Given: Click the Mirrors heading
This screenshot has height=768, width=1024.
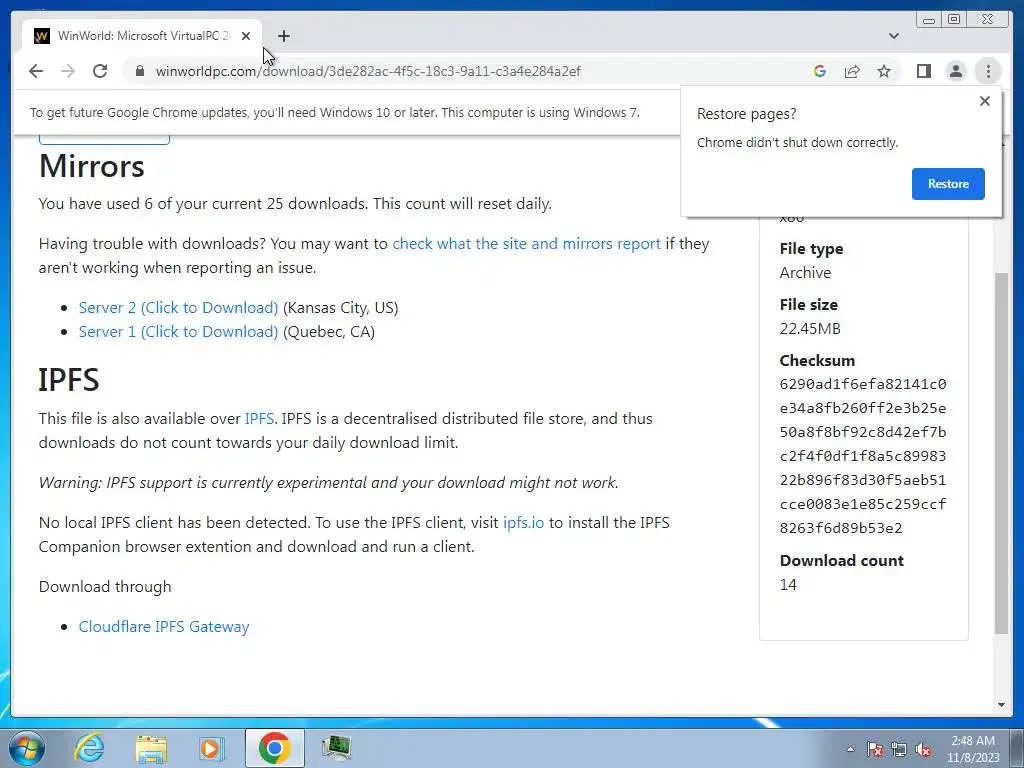Looking at the screenshot, I should tap(91, 166).
